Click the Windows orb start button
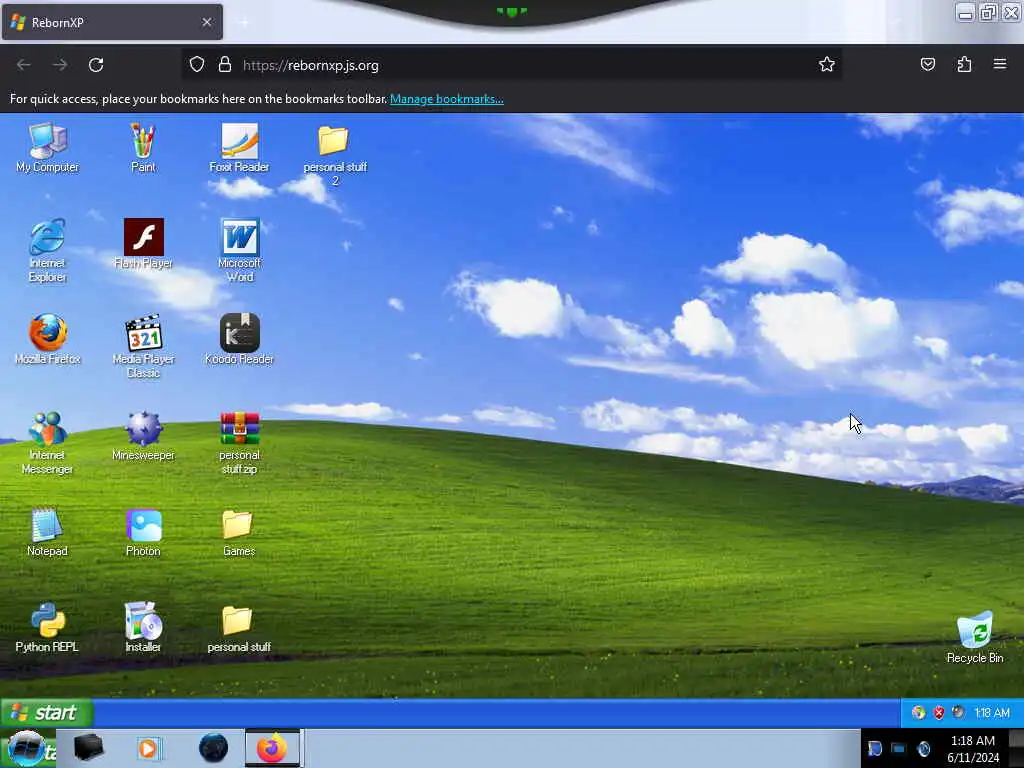 click(26, 749)
